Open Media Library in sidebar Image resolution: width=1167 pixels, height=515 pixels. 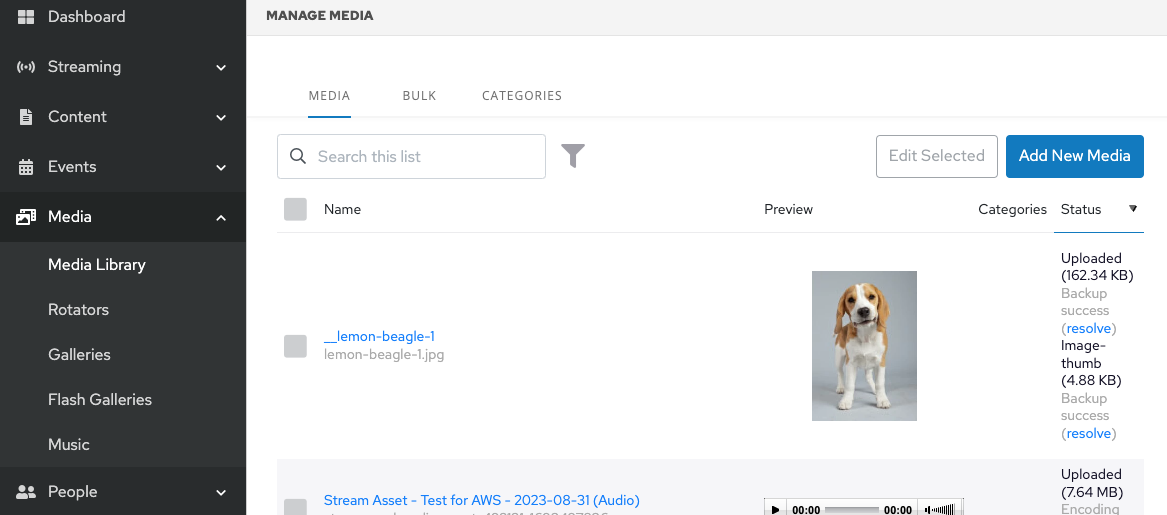[x=97, y=265]
